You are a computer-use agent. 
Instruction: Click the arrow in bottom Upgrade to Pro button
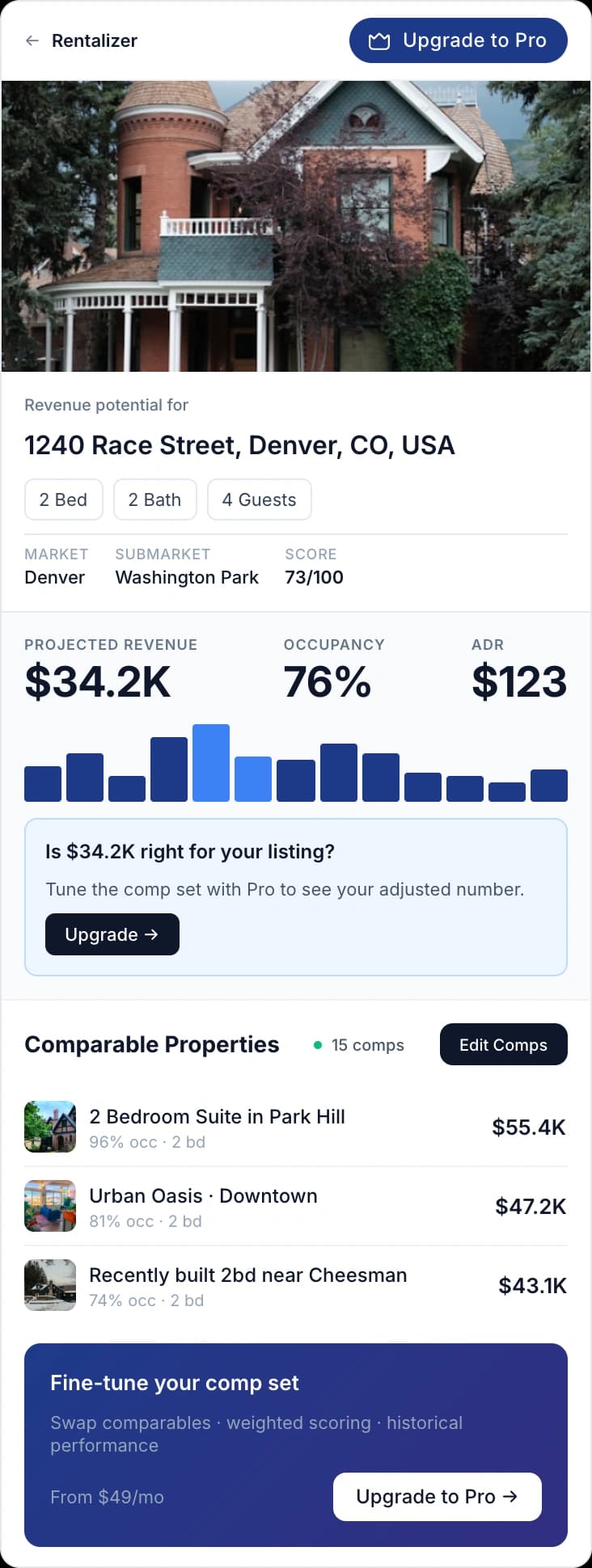coord(510,1496)
